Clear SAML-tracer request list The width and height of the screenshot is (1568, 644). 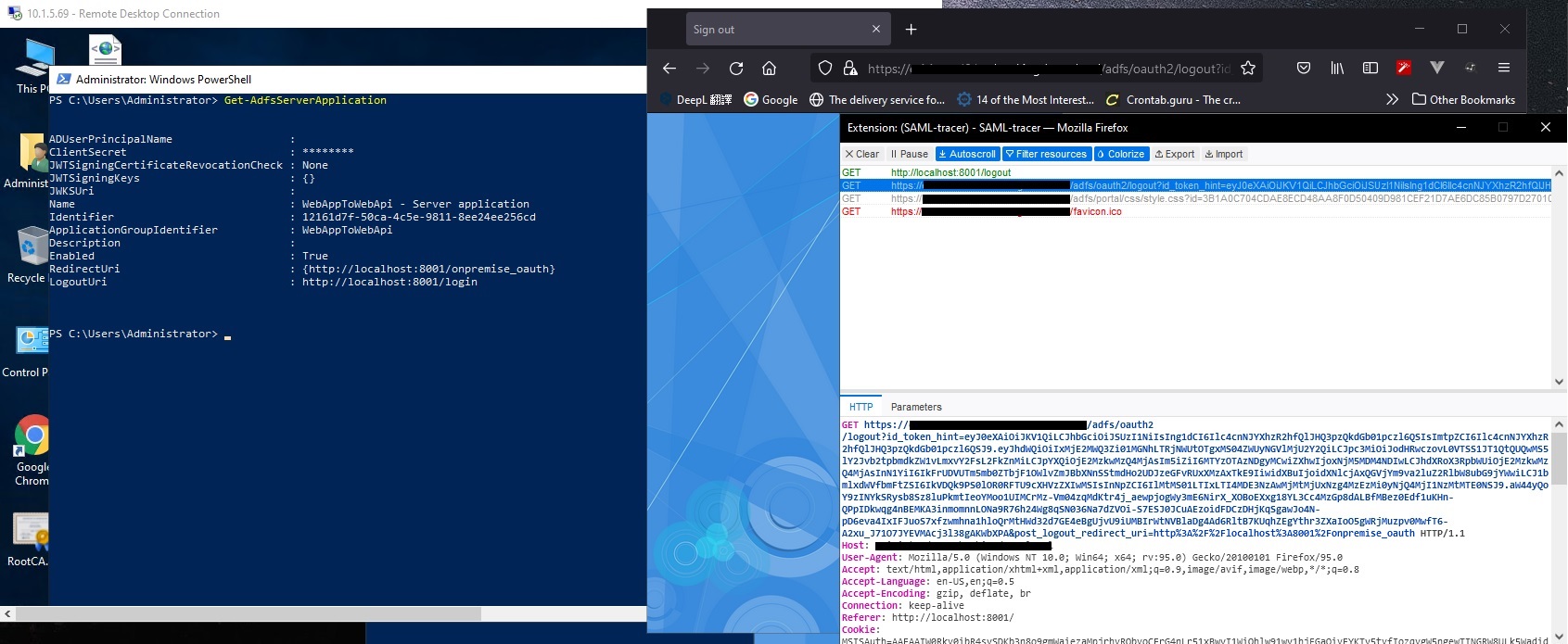pyautogui.click(x=862, y=154)
